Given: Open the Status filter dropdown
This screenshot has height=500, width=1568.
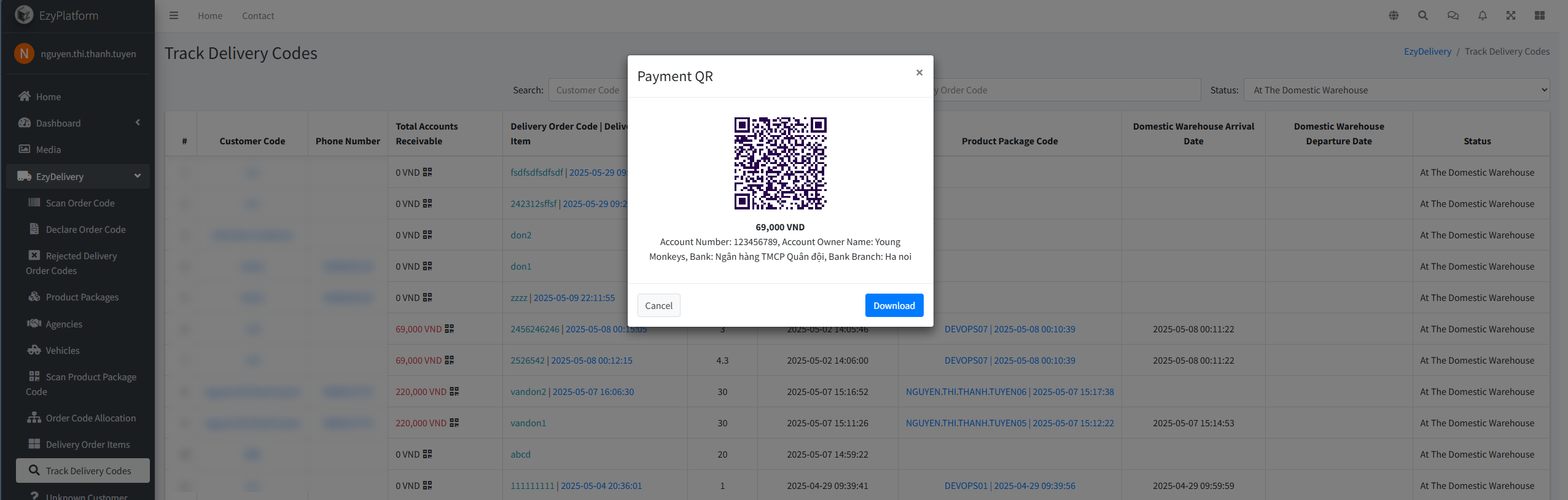Looking at the screenshot, I should click(1397, 90).
